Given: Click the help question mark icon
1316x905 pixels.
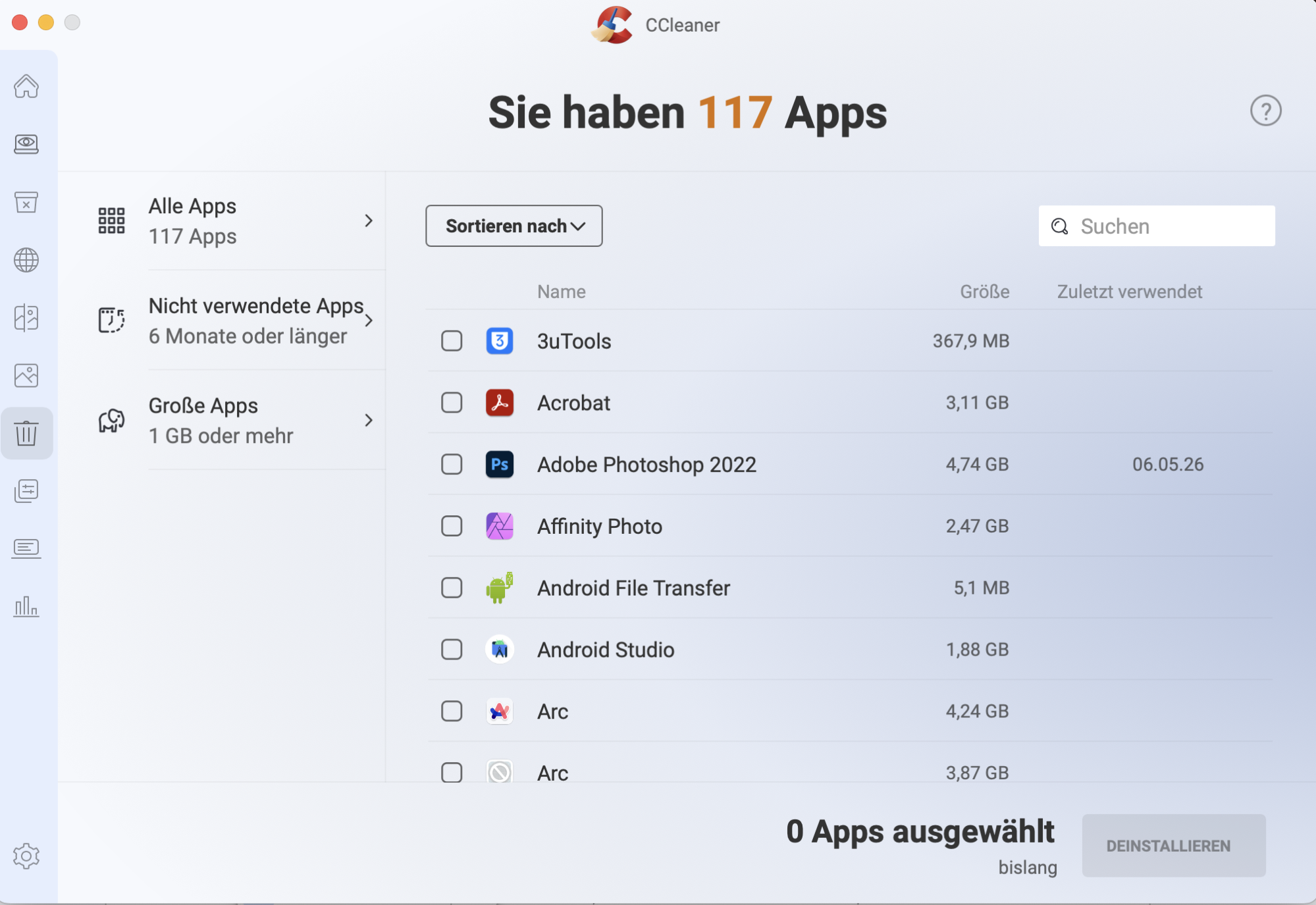Looking at the screenshot, I should coord(1265,111).
